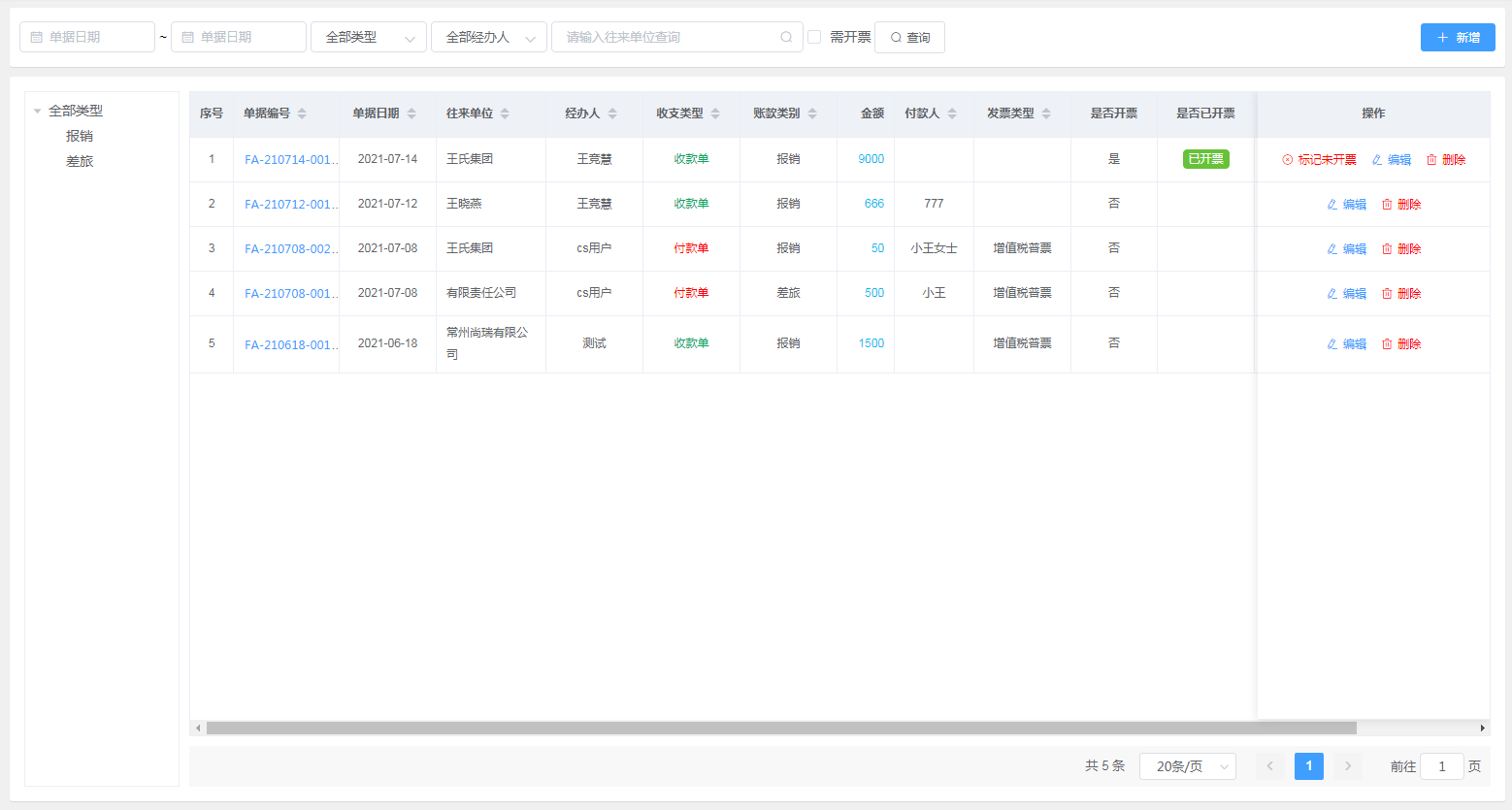This screenshot has width=1512, height=810.
Task: Click the edit pencil icon for row 1
Action: pos(1377,160)
